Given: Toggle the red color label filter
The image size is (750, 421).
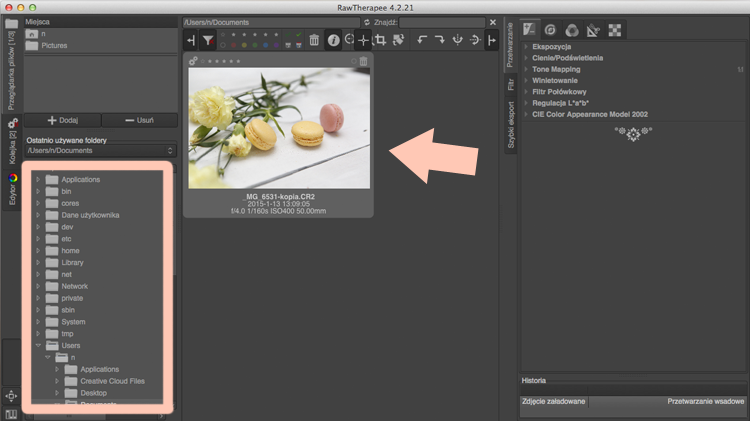Looking at the screenshot, I should (x=233, y=45).
